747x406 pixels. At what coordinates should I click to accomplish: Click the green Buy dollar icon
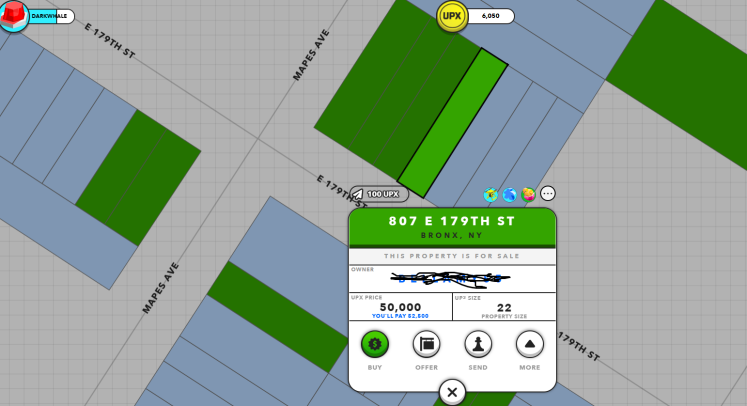pos(375,344)
